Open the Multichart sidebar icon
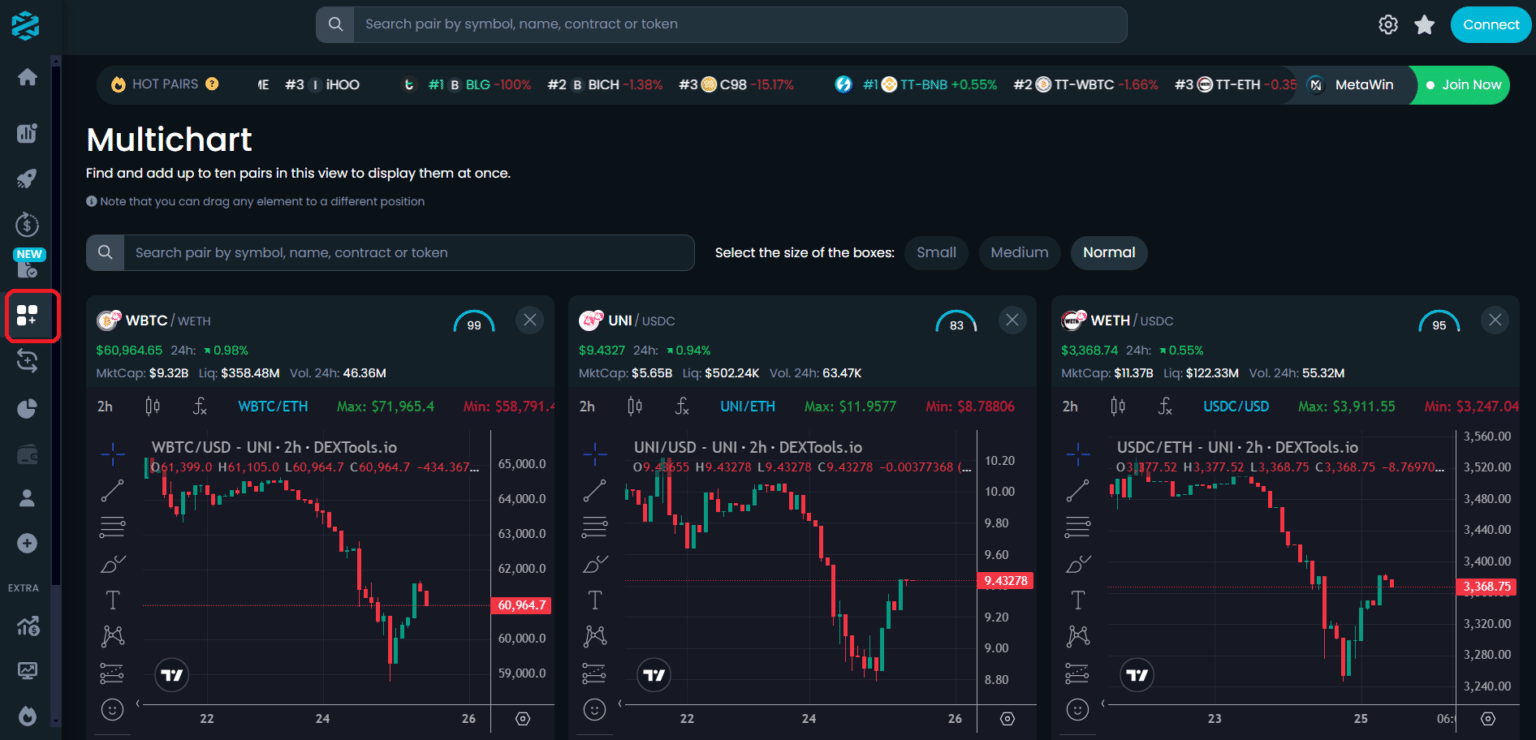 (x=27, y=316)
